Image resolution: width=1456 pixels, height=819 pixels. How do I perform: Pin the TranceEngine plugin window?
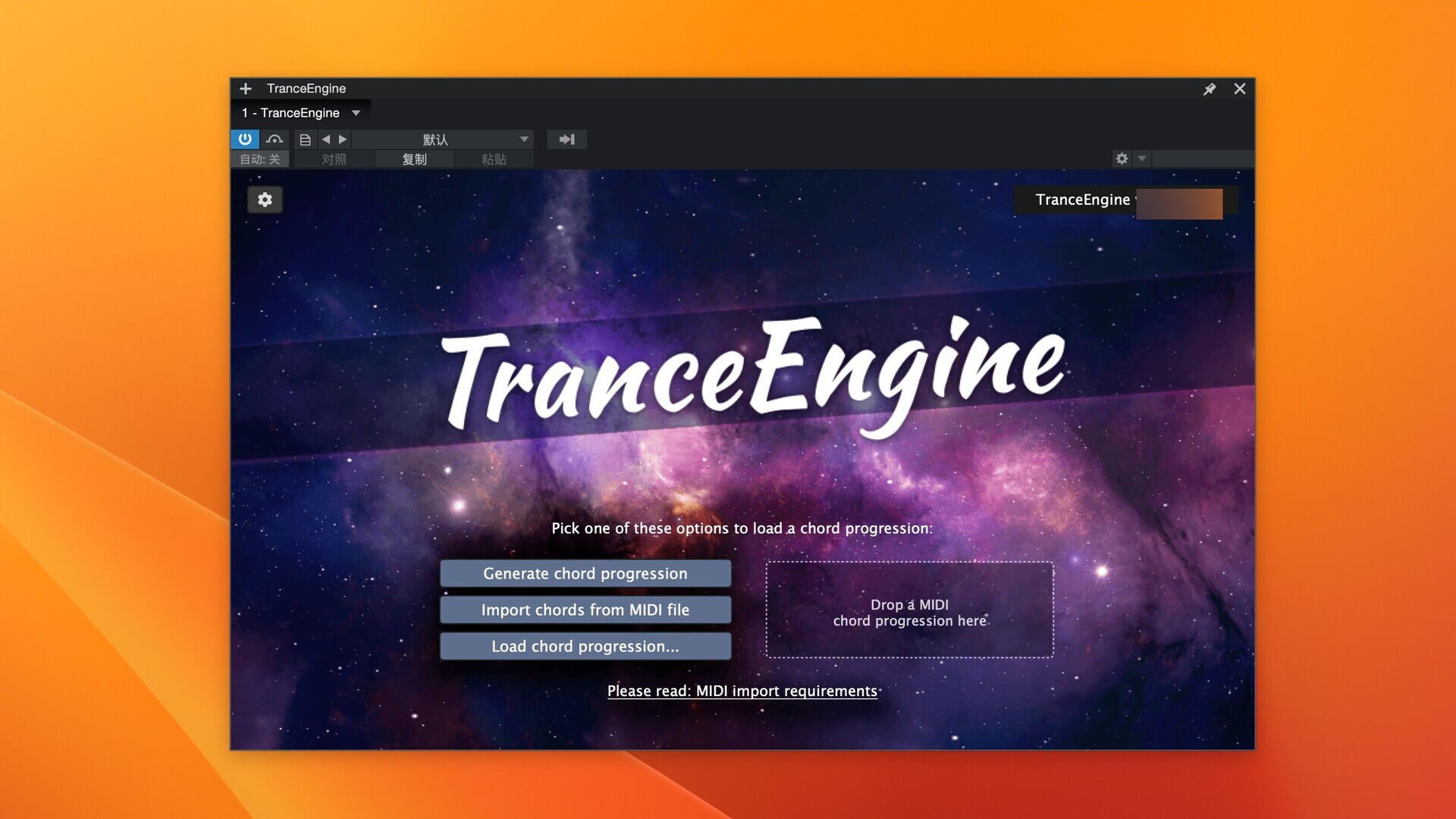1210,89
